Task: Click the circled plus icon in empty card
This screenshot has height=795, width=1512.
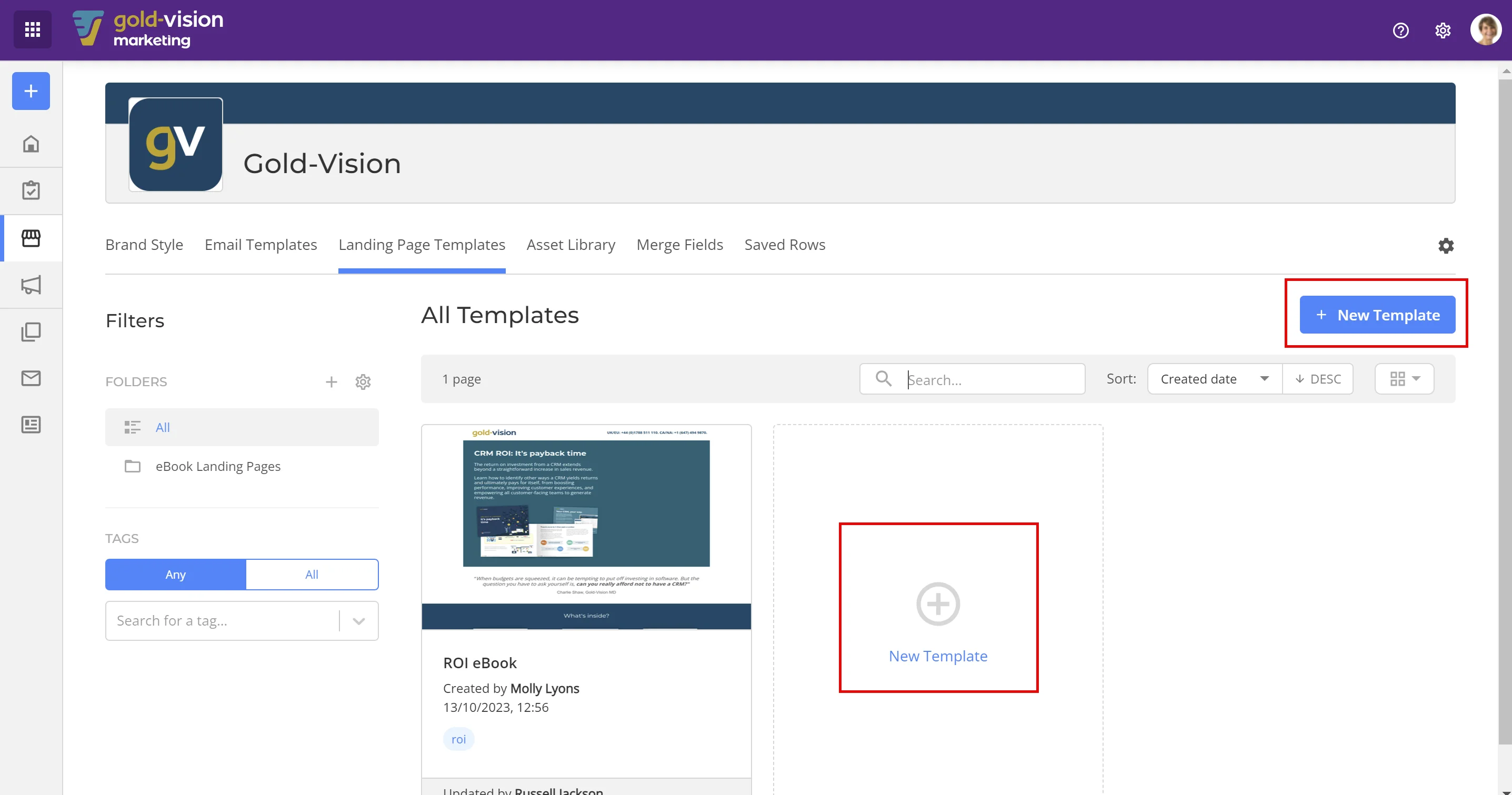Action: click(938, 603)
